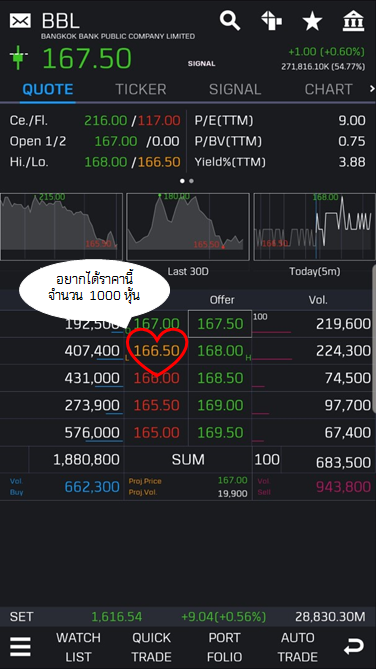Open the envelope messages icon
Screen dimensions: 376x669
point(20,20)
